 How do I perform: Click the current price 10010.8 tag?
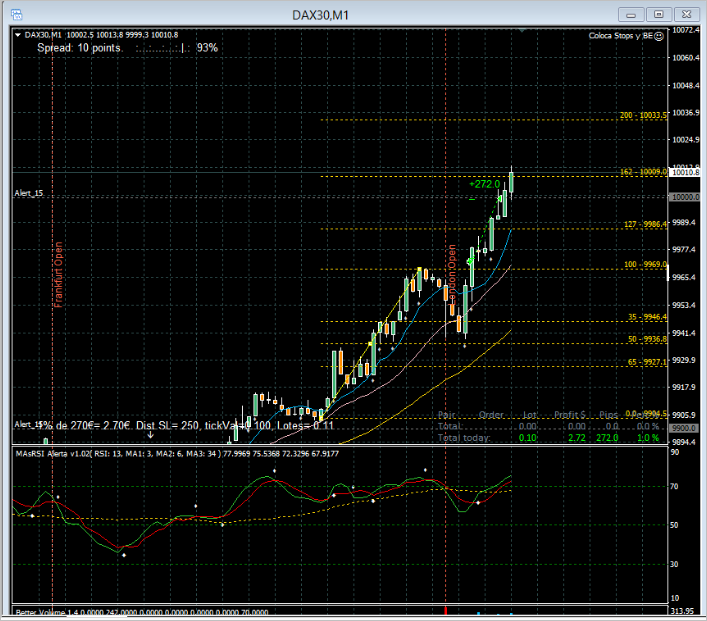click(684, 172)
